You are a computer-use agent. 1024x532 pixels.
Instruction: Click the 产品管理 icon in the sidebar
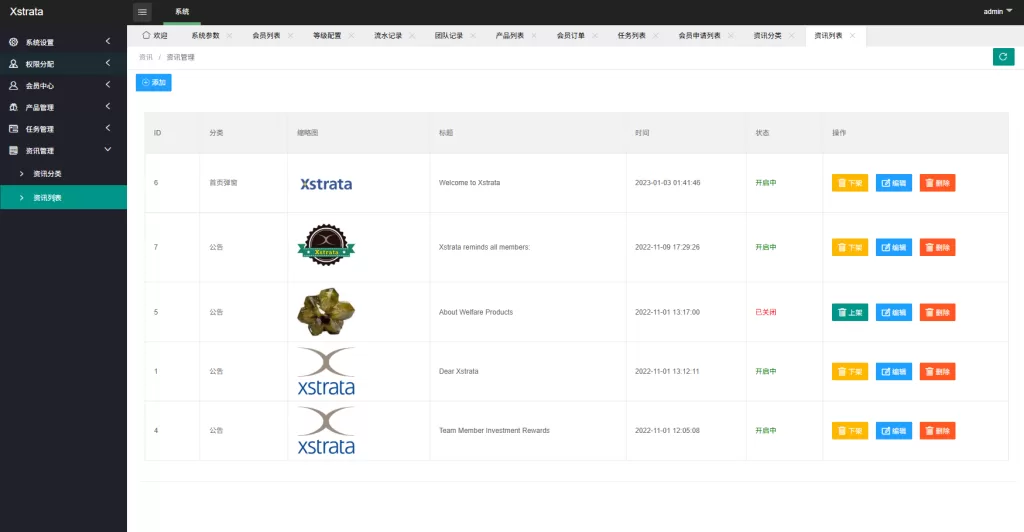[14, 107]
